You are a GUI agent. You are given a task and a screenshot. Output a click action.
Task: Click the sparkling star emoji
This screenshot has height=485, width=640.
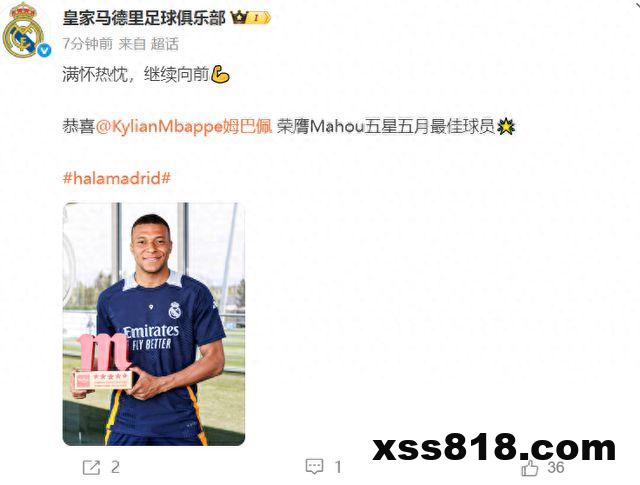(x=506, y=127)
